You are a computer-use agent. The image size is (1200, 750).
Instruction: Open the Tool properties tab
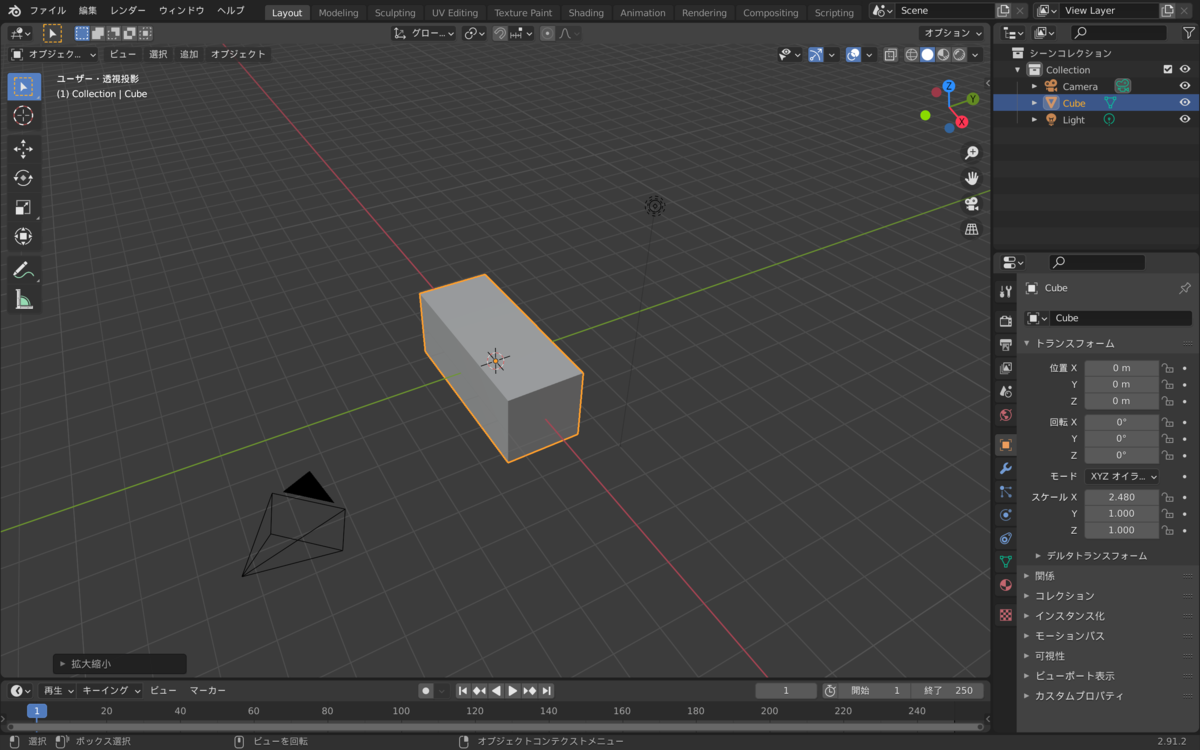point(1006,291)
